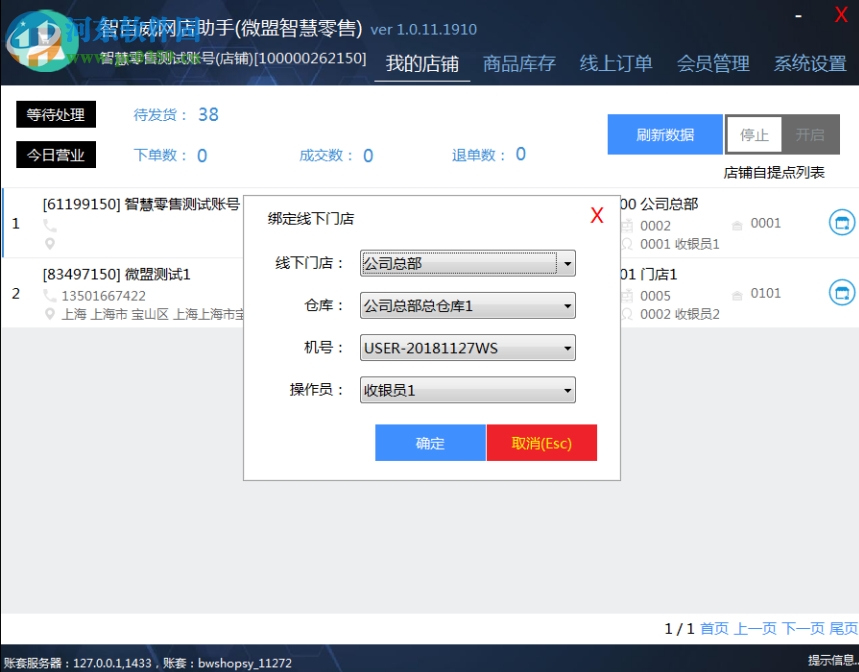
Task: Switch to the 商品库存 tab
Action: point(519,63)
